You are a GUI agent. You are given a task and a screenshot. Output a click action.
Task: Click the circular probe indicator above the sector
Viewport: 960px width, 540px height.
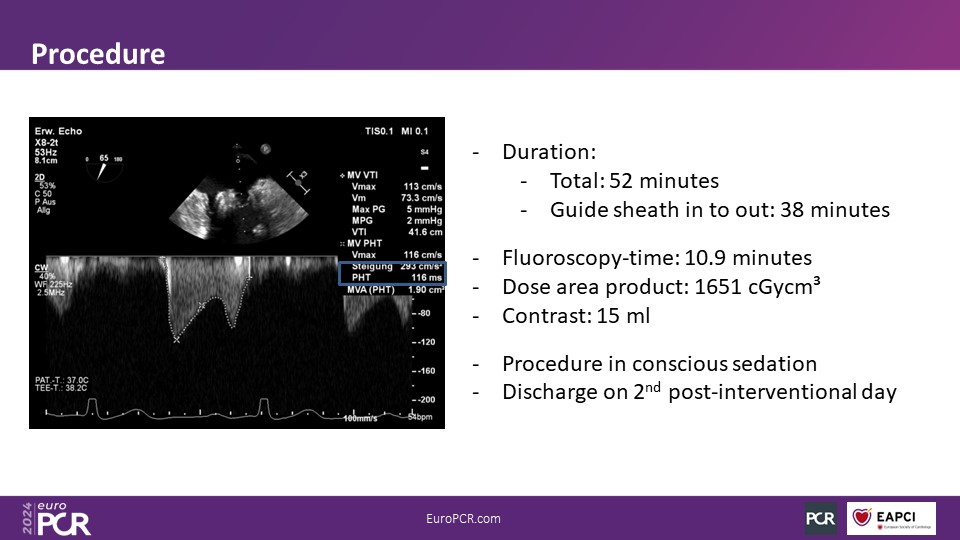point(265,149)
